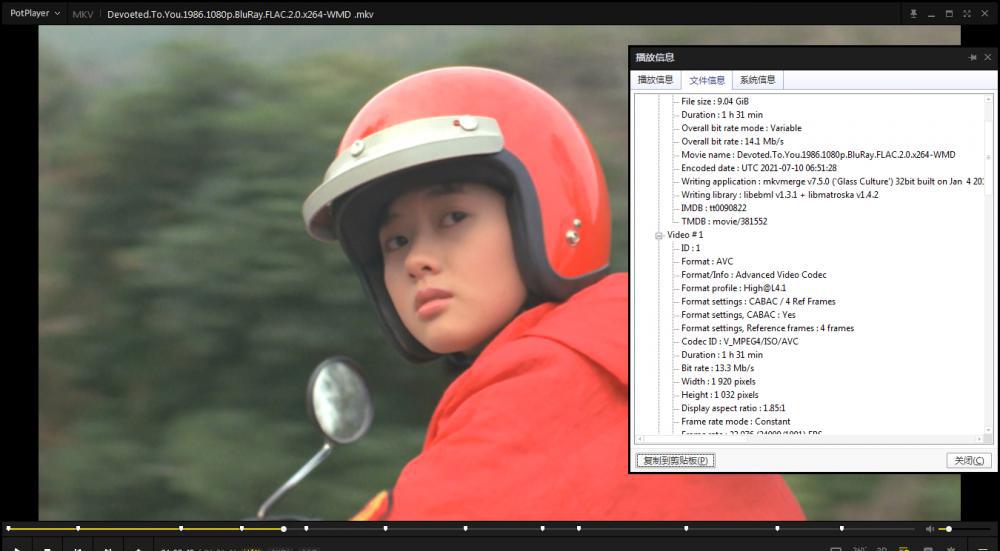The height and width of the screenshot is (551, 1000).
Task: Open the PotPlayer main menu dropdown
Action: tap(35, 13)
